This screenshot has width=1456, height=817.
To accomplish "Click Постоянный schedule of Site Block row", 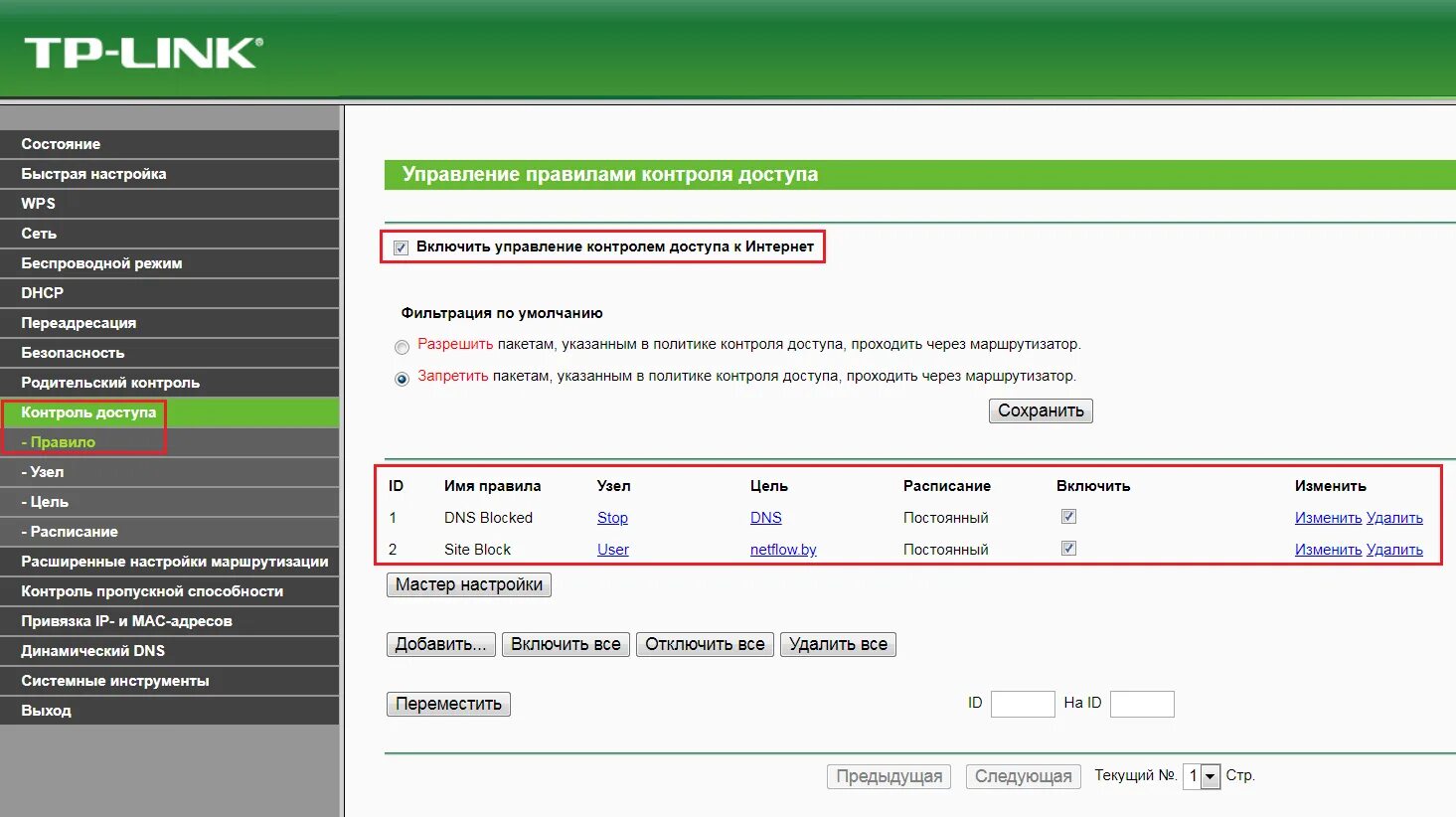I will click(x=945, y=550).
